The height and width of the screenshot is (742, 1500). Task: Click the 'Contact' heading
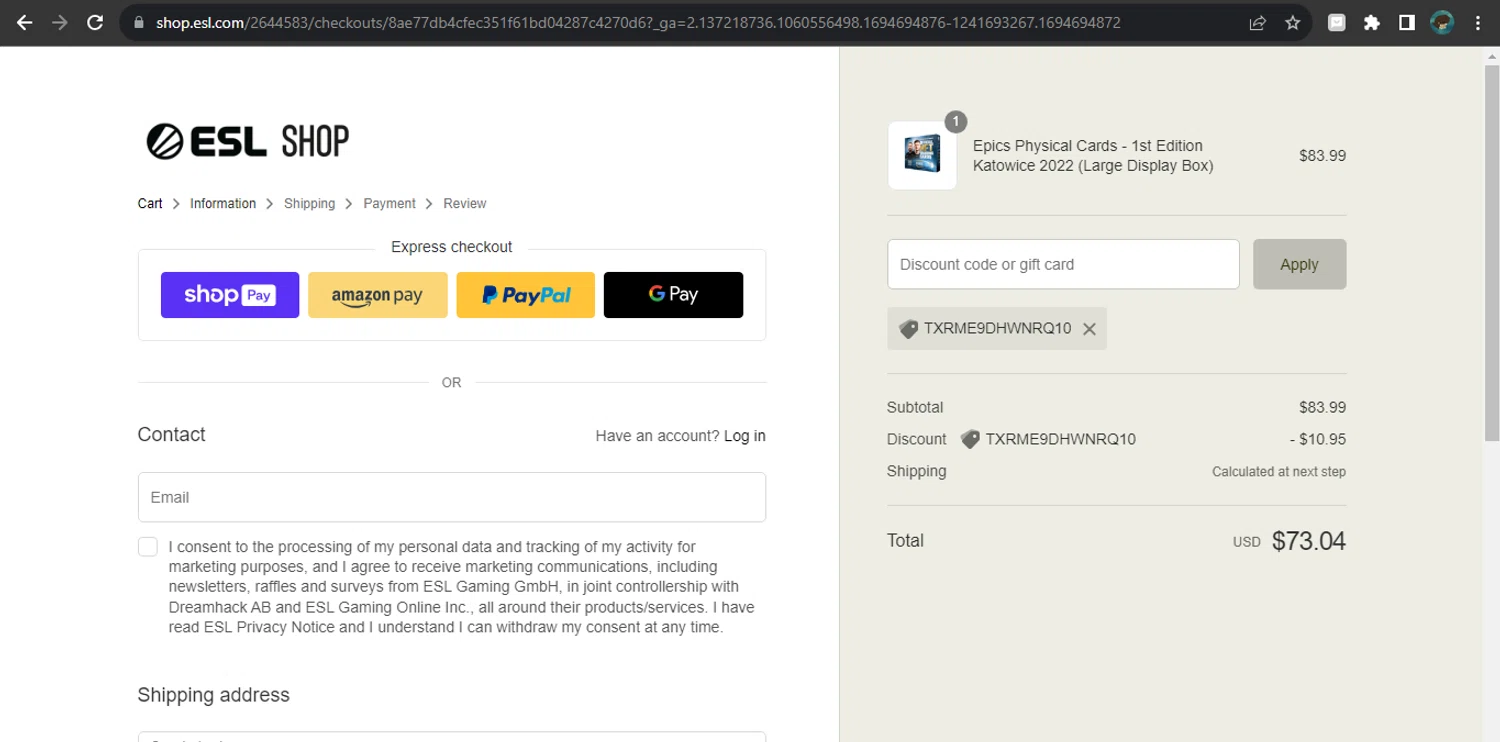click(x=172, y=435)
